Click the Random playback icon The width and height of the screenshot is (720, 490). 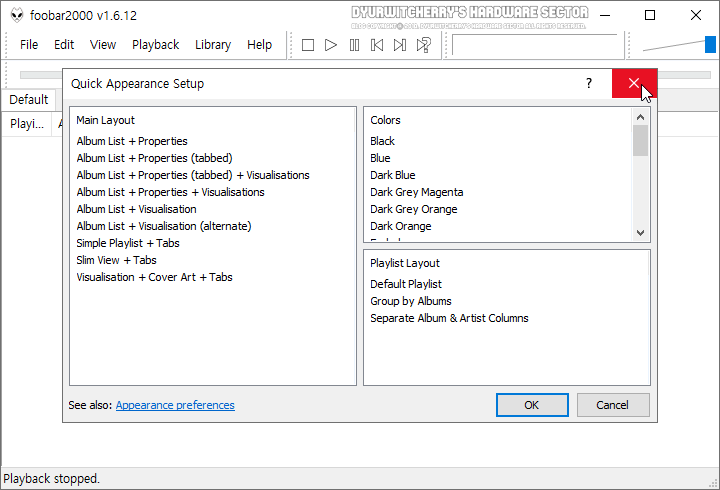(x=423, y=45)
